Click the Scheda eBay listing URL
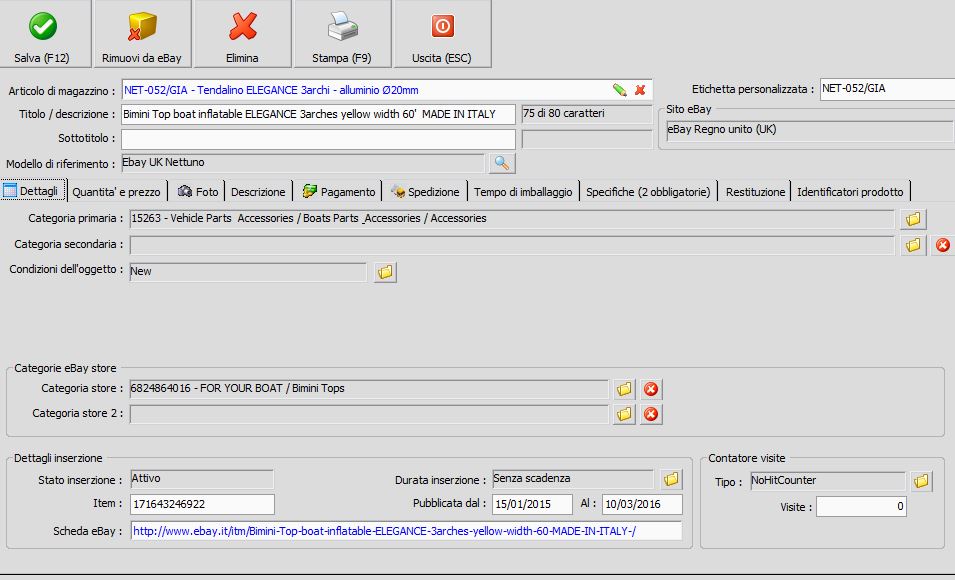The image size is (955, 580). tap(384, 531)
